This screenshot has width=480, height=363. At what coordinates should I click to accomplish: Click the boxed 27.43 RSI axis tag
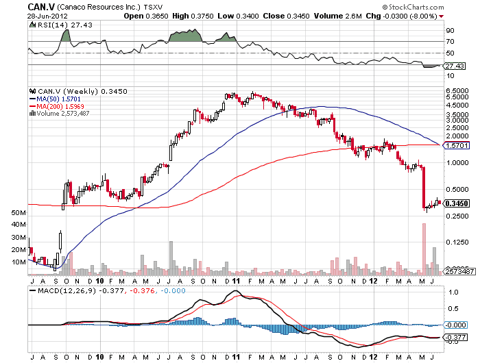click(455, 66)
